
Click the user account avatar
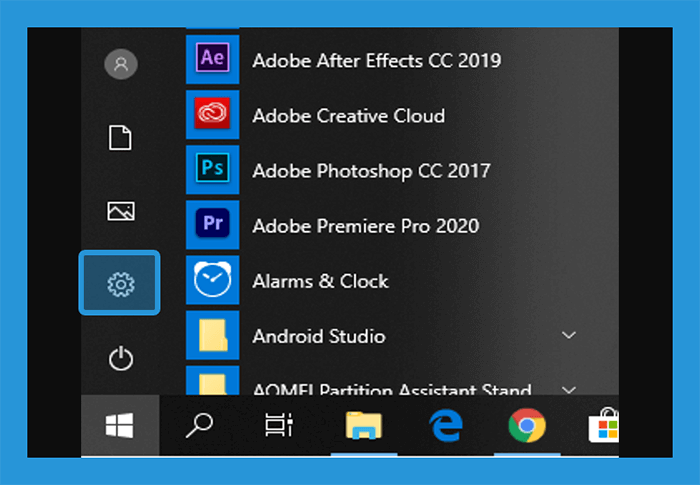pos(121,64)
